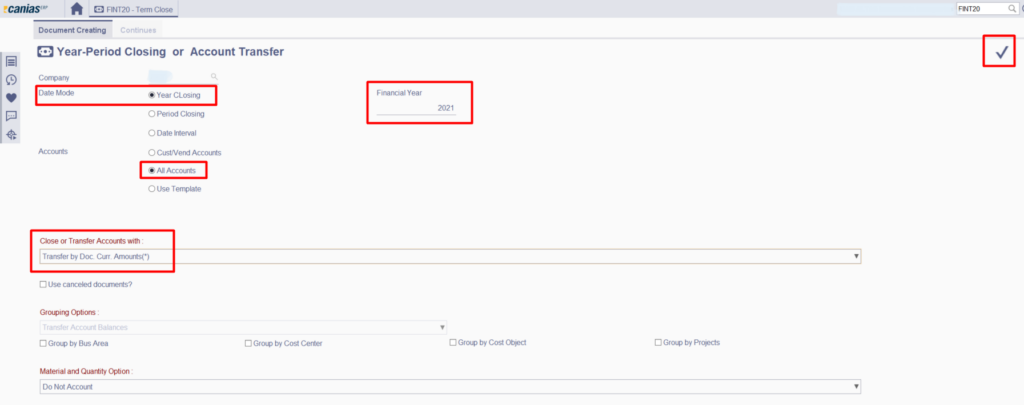Enable Use canceled documents checkbox
Screen dimensions: 1024x405
[x=42, y=285]
